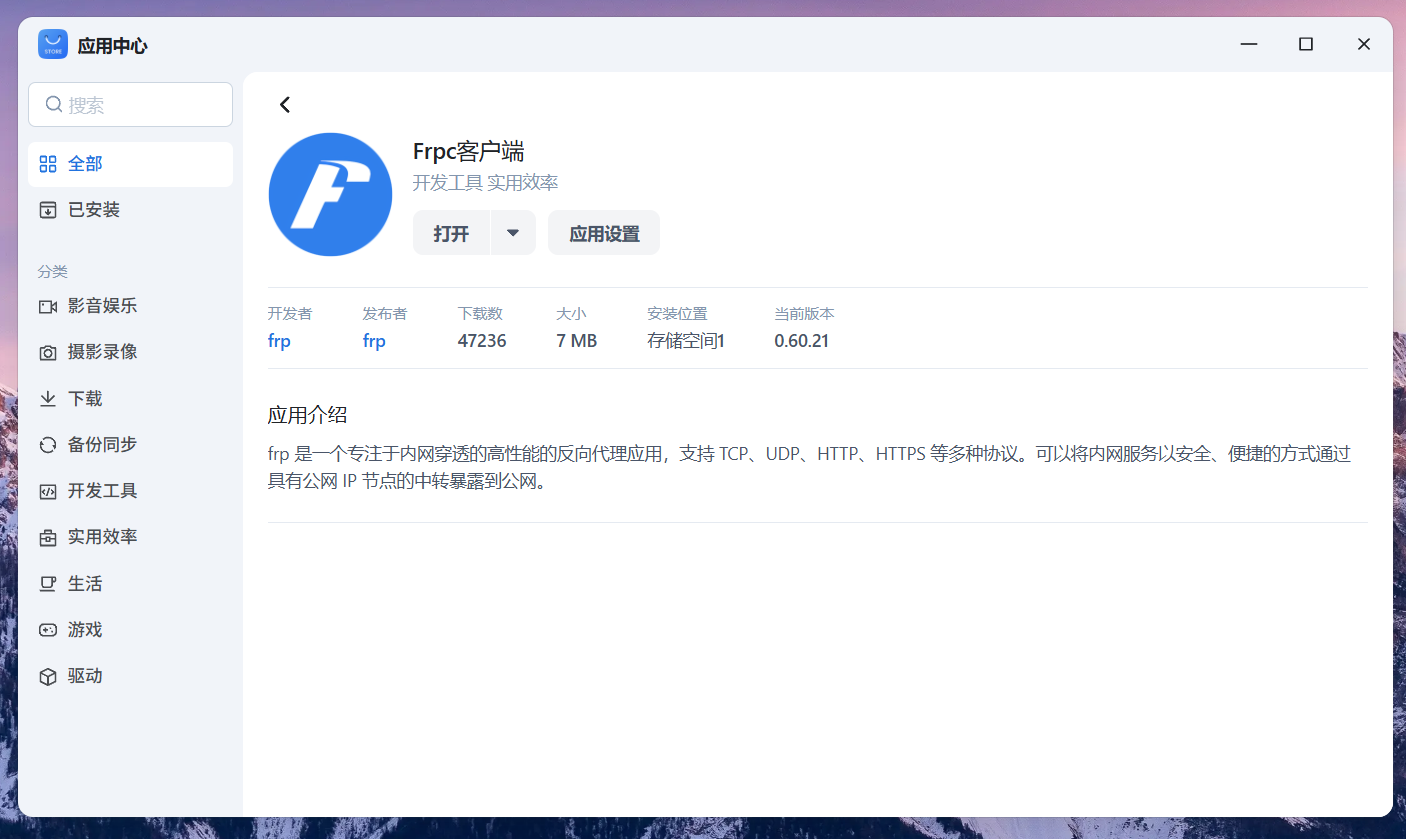The image size is (1406, 839).
Task: Click the cube icon for 驱动
Action: pyautogui.click(x=48, y=676)
